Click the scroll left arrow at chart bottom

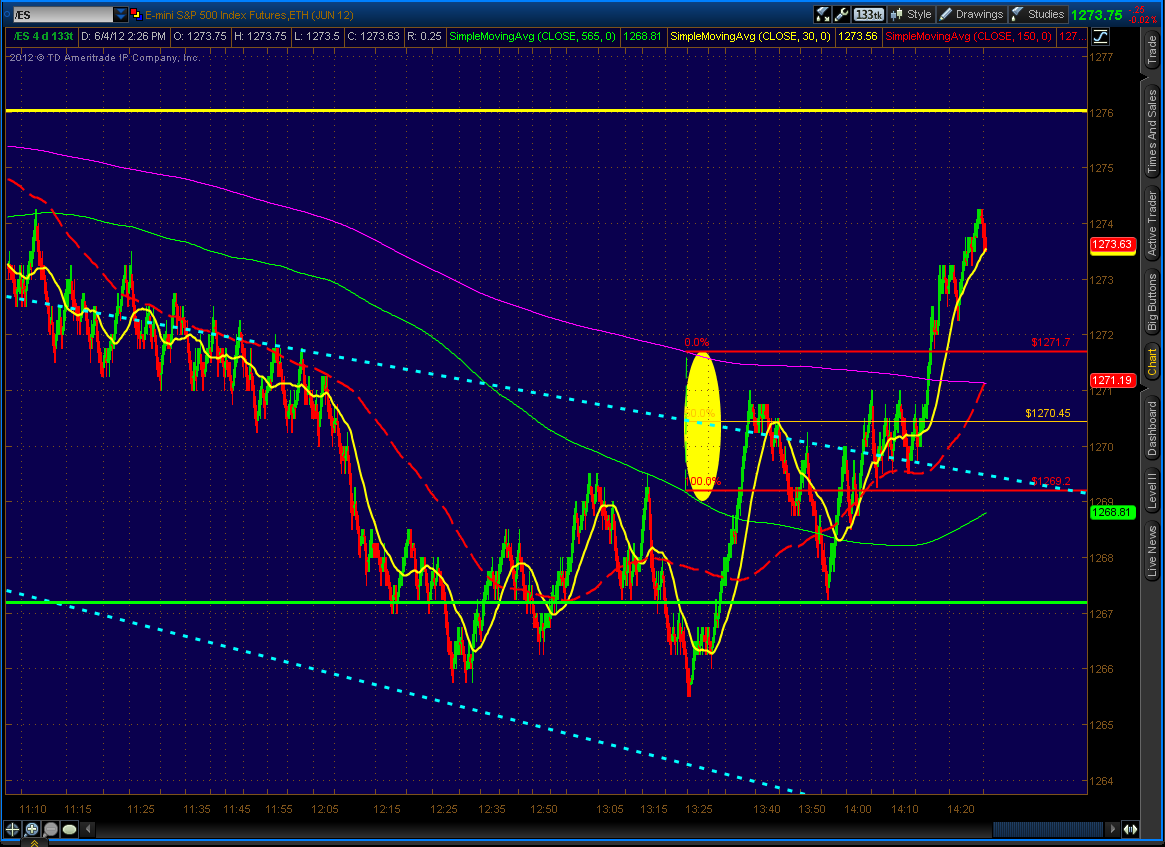tap(88, 829)
